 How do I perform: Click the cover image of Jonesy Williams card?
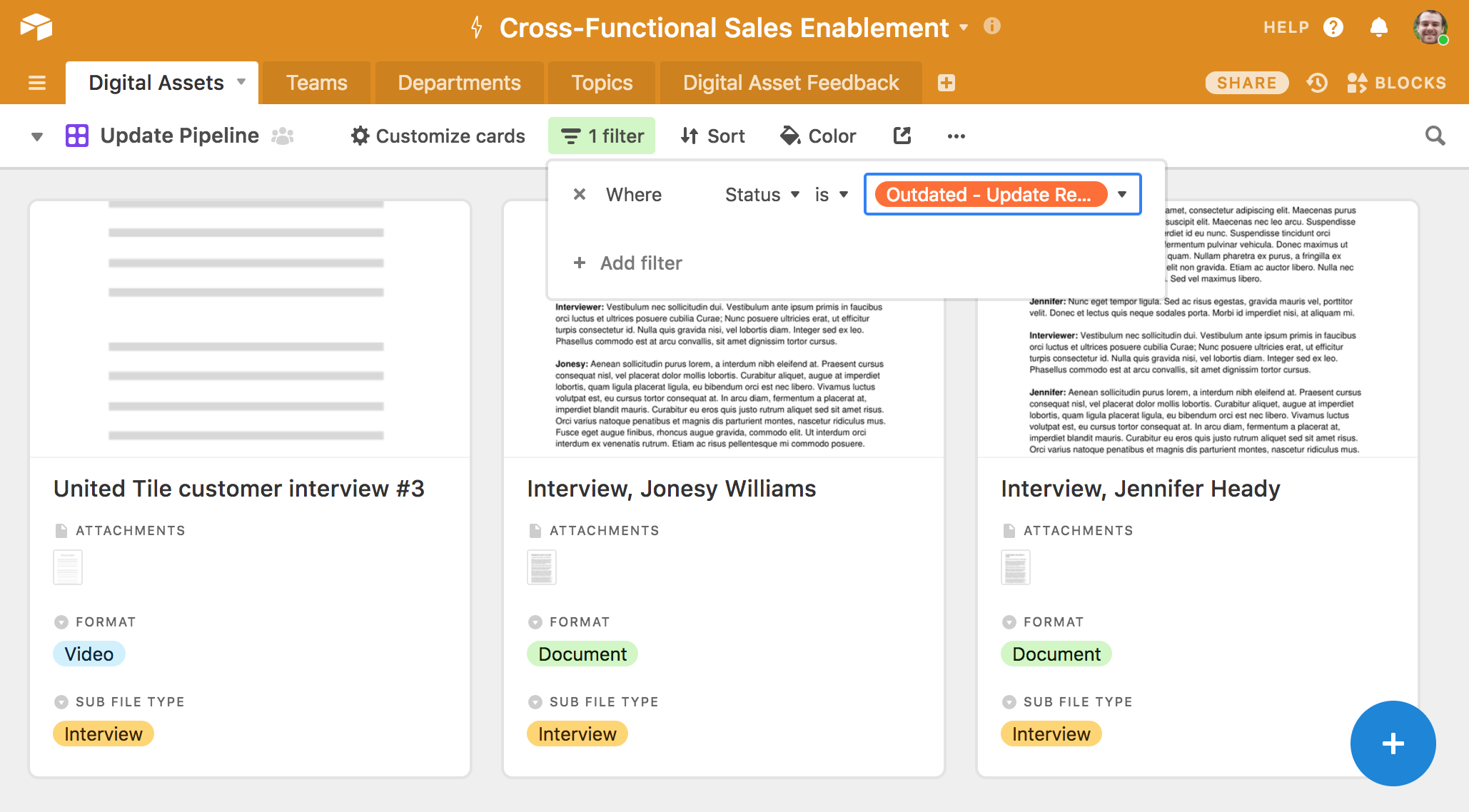pyautogui.click(x=724, y=378)
